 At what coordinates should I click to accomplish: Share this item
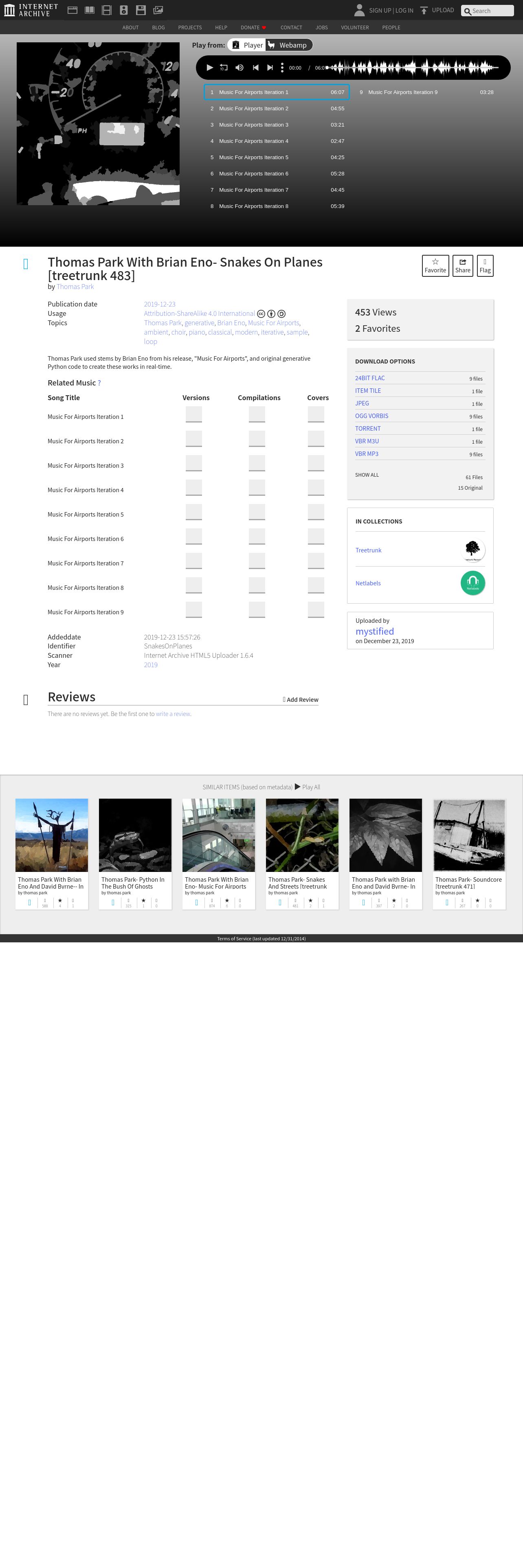(463, 265)
